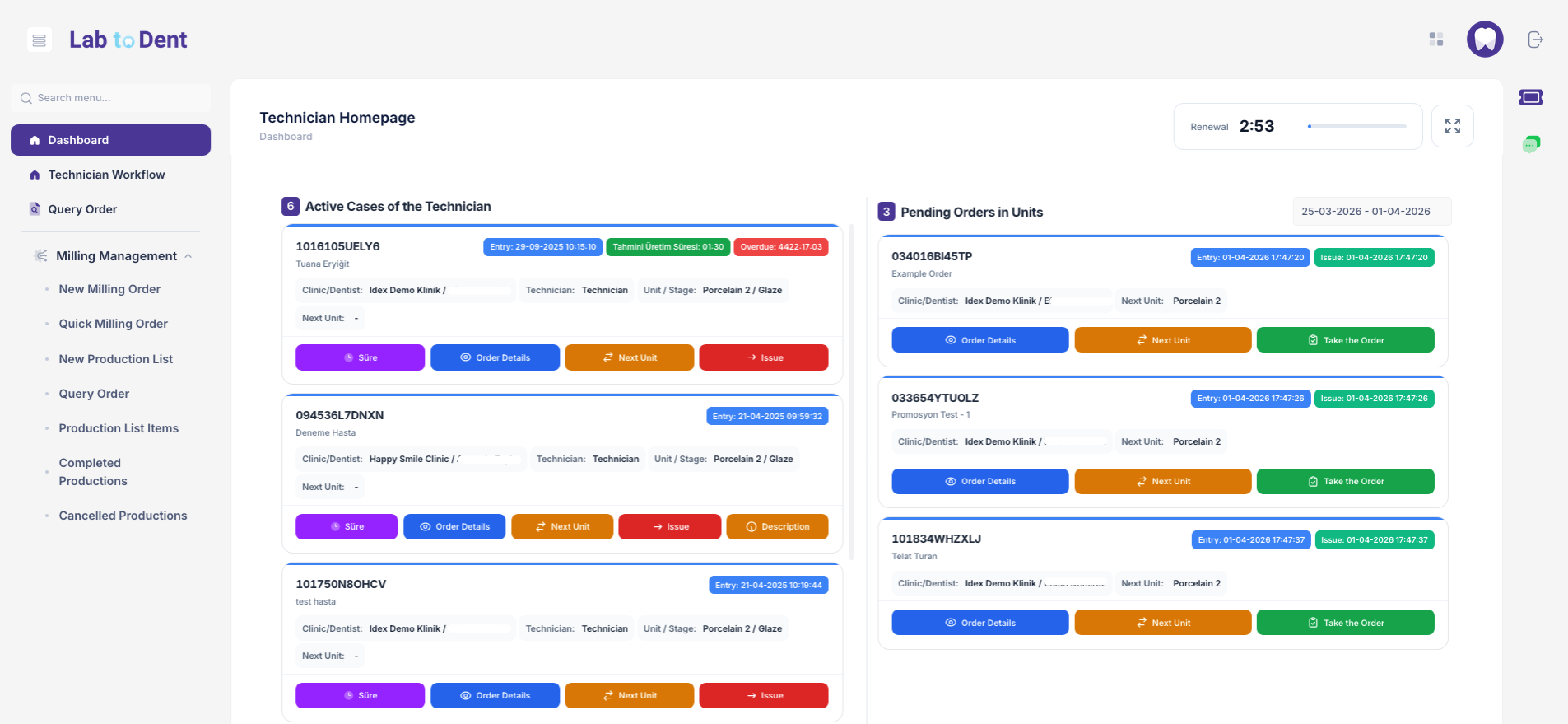Image resolution: width=1568 pixels, height=724 pixels.
Task: Open the ticket icon on right rail
Action: [x=1531, y=97]
